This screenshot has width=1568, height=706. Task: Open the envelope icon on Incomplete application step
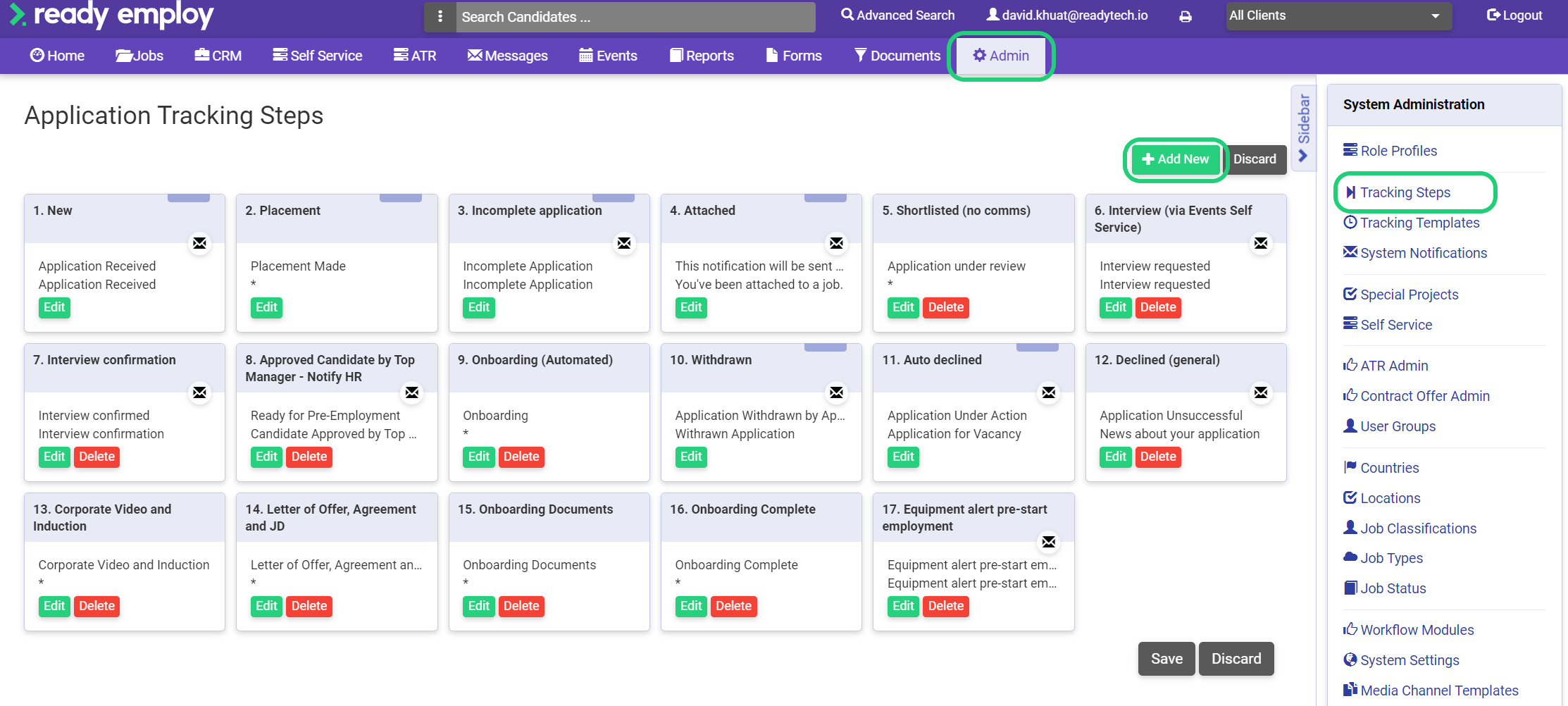(624, 242)
